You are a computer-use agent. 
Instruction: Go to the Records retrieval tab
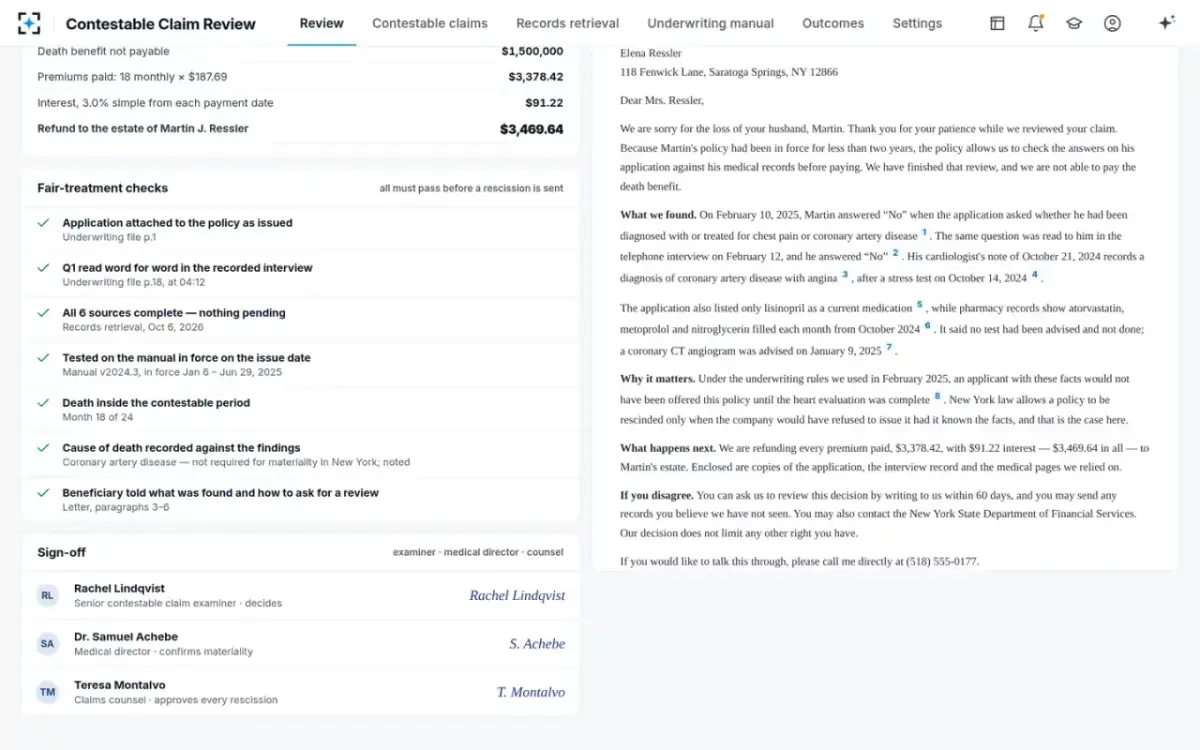coord(567,23)
